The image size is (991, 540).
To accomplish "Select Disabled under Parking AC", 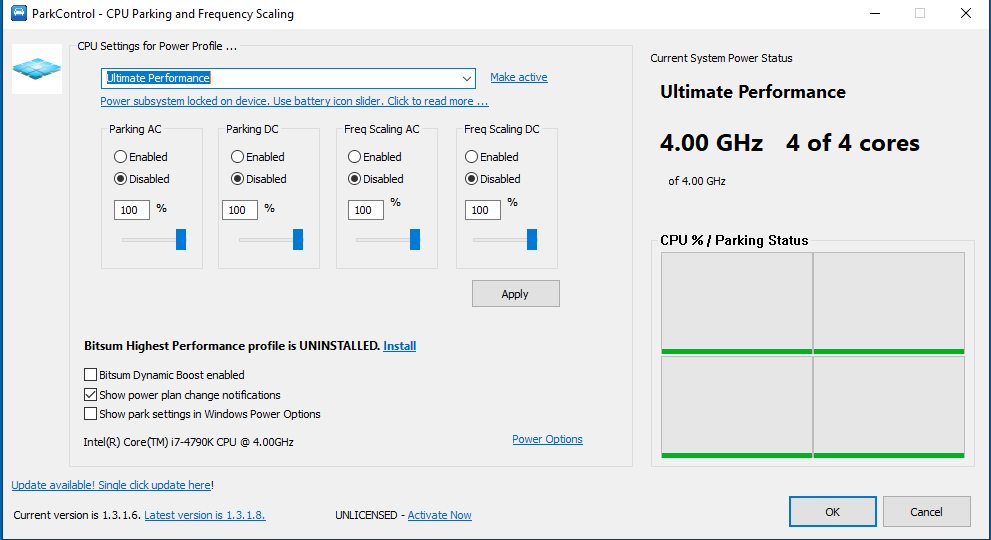I will coord(120,179).
